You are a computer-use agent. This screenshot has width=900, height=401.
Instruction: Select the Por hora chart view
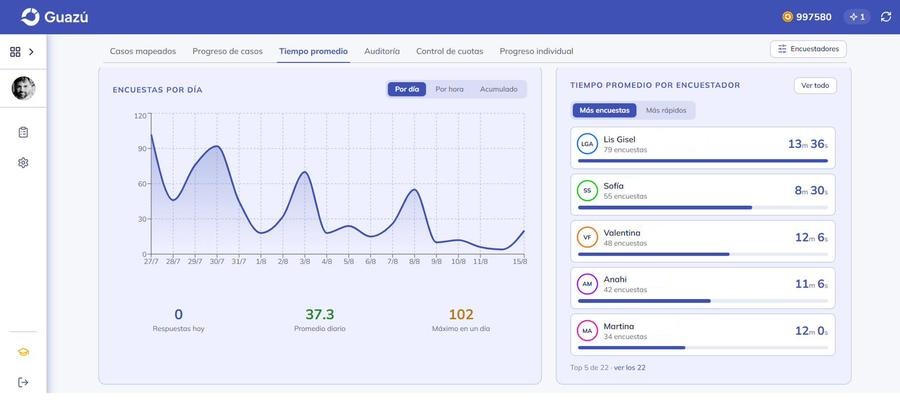pos(449,89)
